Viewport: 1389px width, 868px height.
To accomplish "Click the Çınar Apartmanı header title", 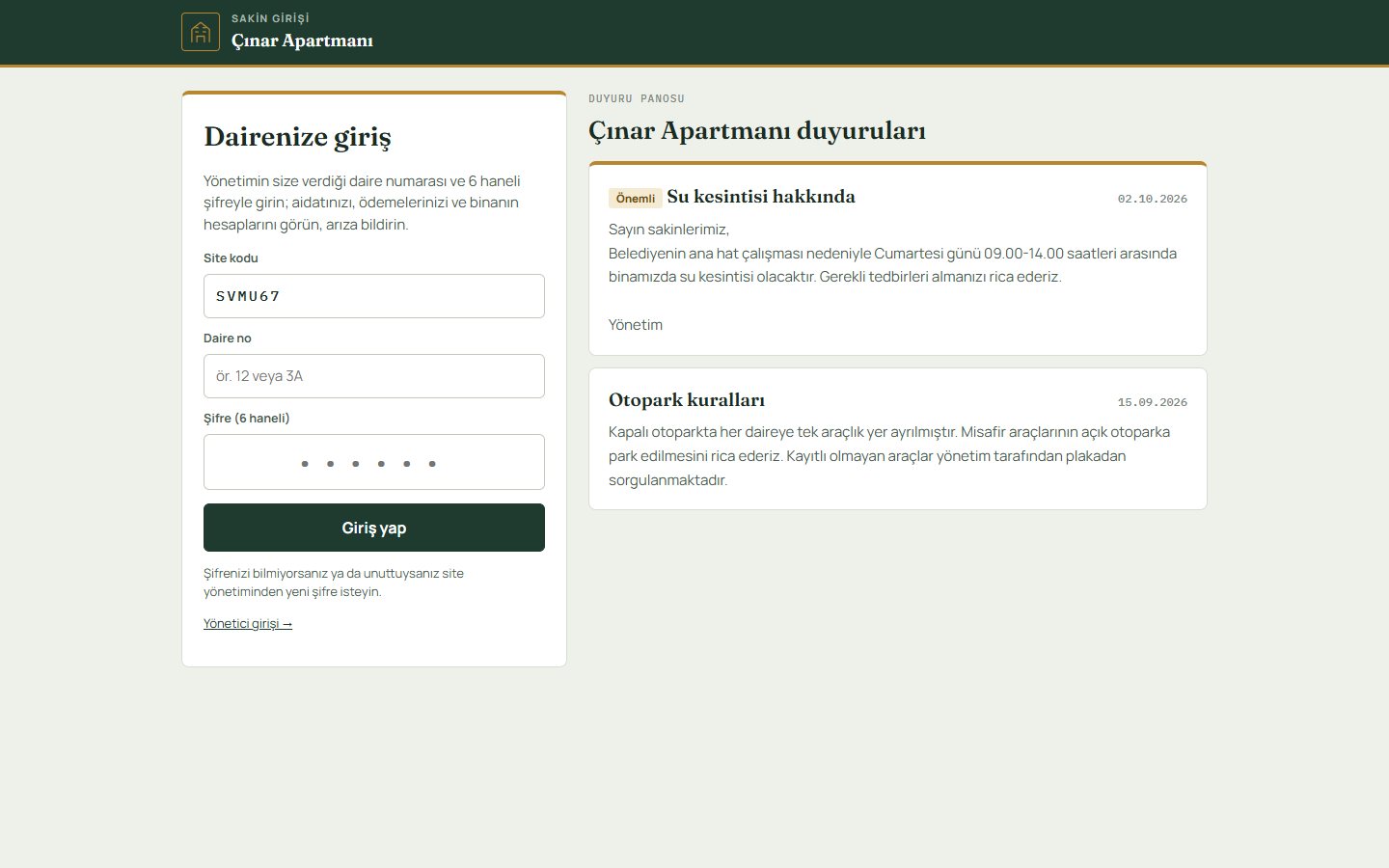I will pyautogui.click(x=302, y=41).
